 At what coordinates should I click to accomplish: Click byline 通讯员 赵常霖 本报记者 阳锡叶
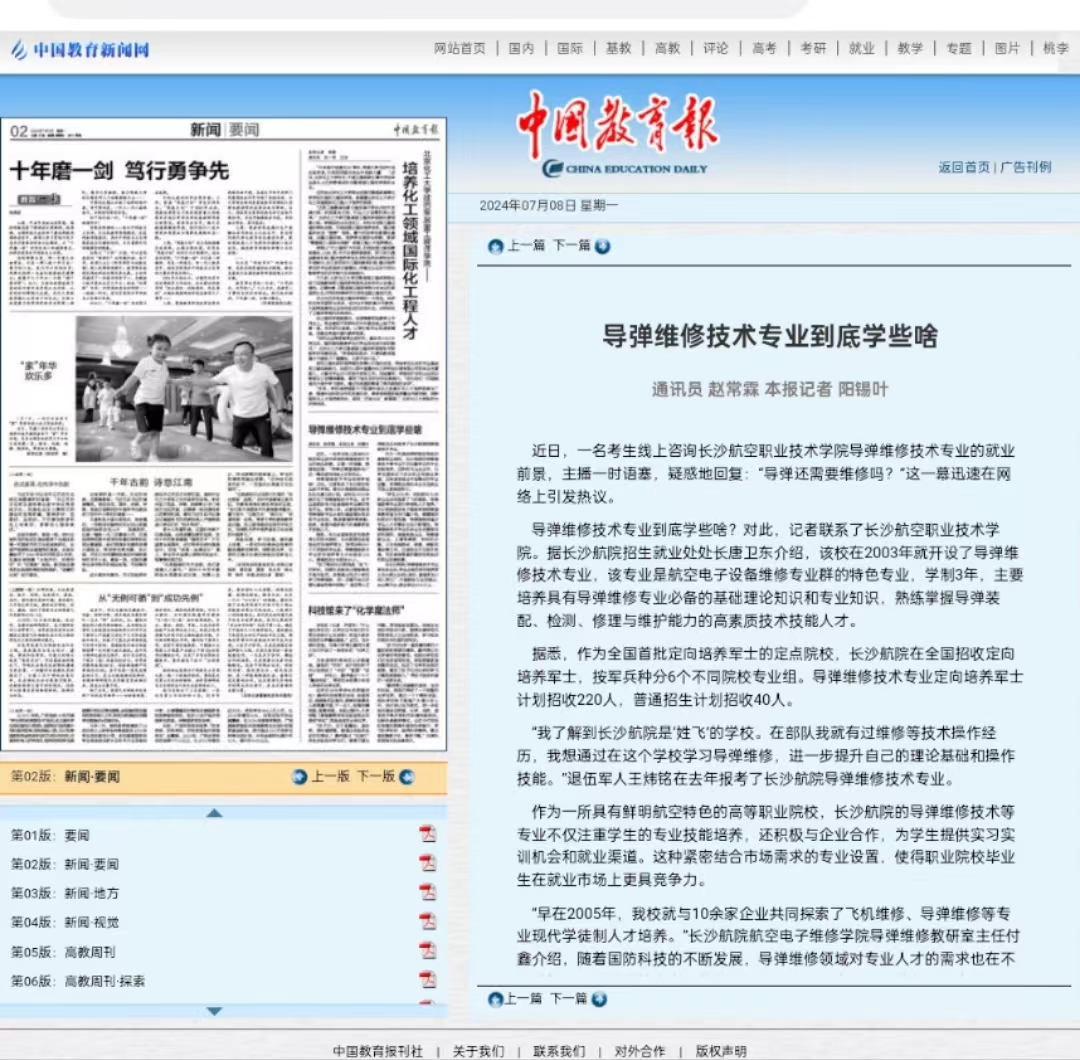770,389
